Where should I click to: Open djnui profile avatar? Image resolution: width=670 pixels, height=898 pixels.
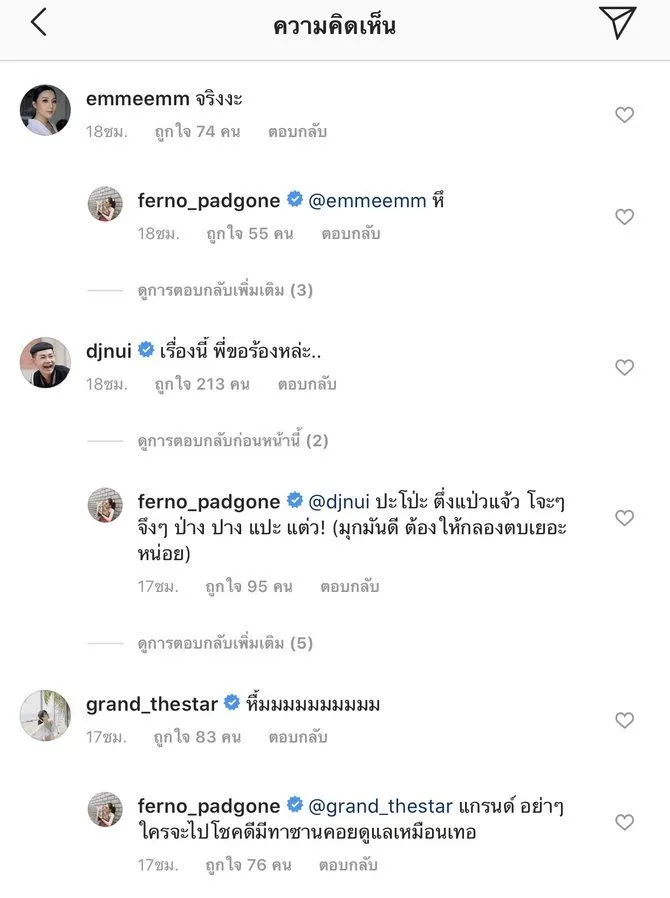45,362
